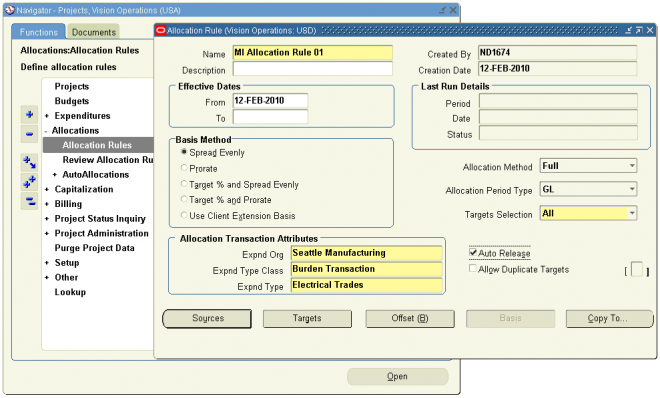Click the empty Description field

coord(313,69)
